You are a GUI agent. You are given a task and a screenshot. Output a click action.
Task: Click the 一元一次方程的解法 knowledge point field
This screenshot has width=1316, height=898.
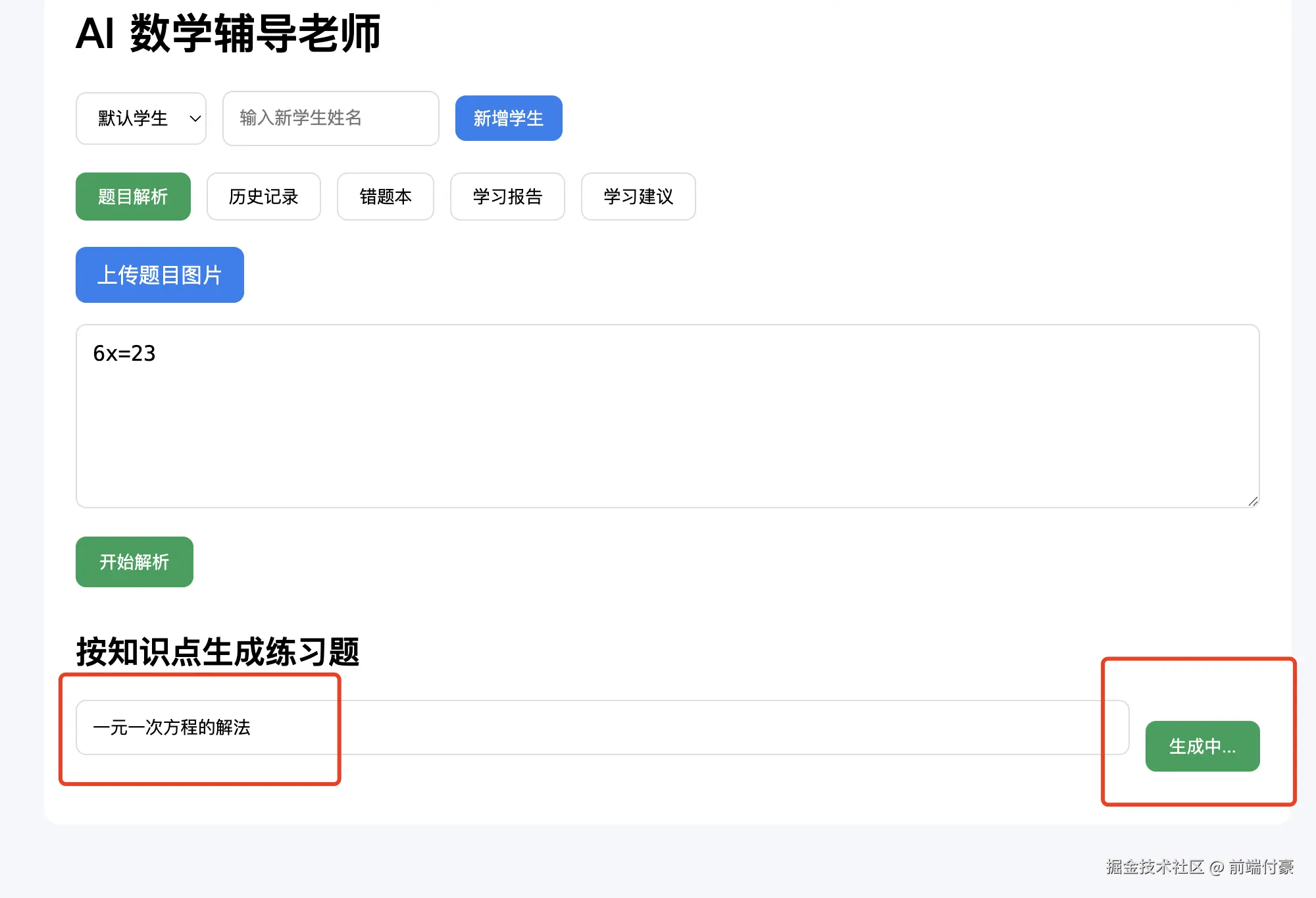tap(171, 727)
